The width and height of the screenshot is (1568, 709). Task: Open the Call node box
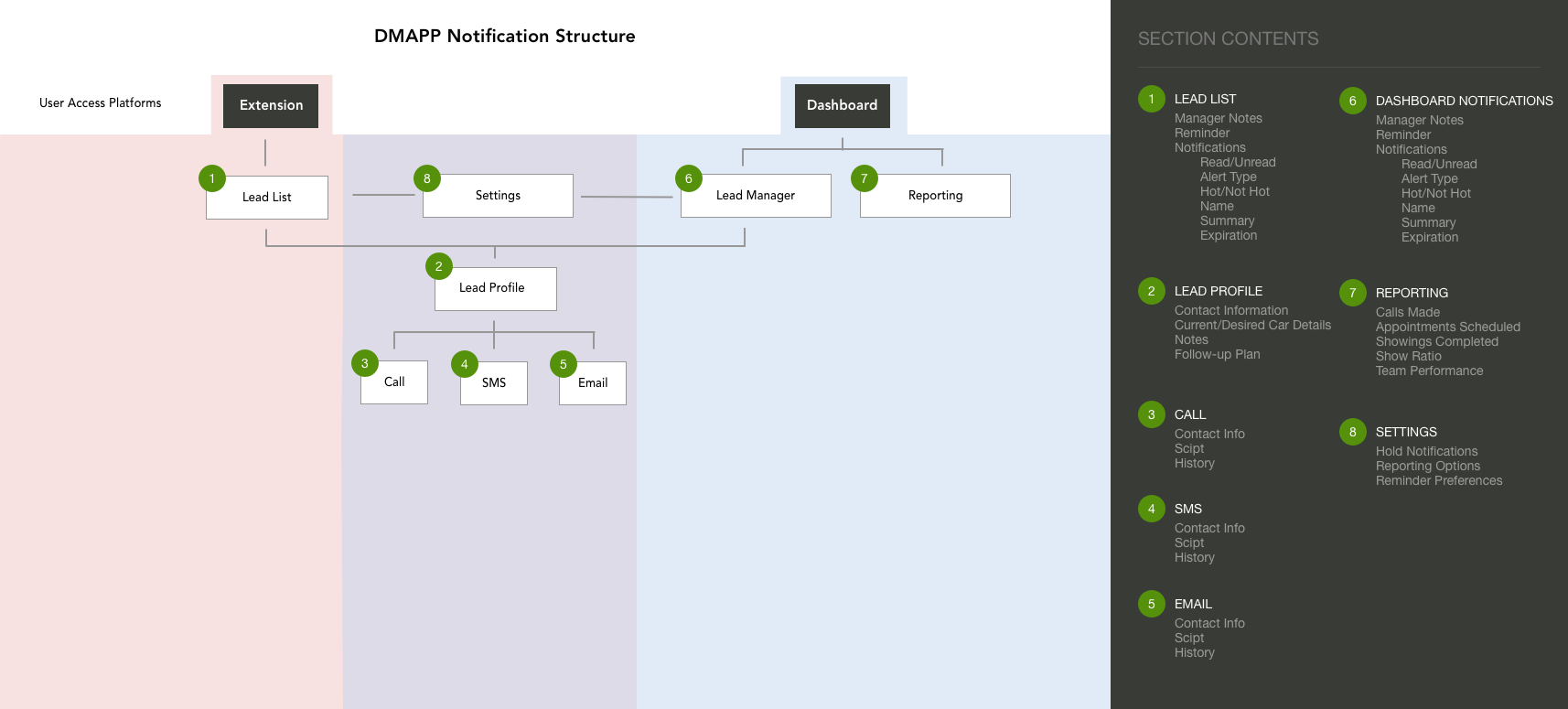[x=394, y=382]
